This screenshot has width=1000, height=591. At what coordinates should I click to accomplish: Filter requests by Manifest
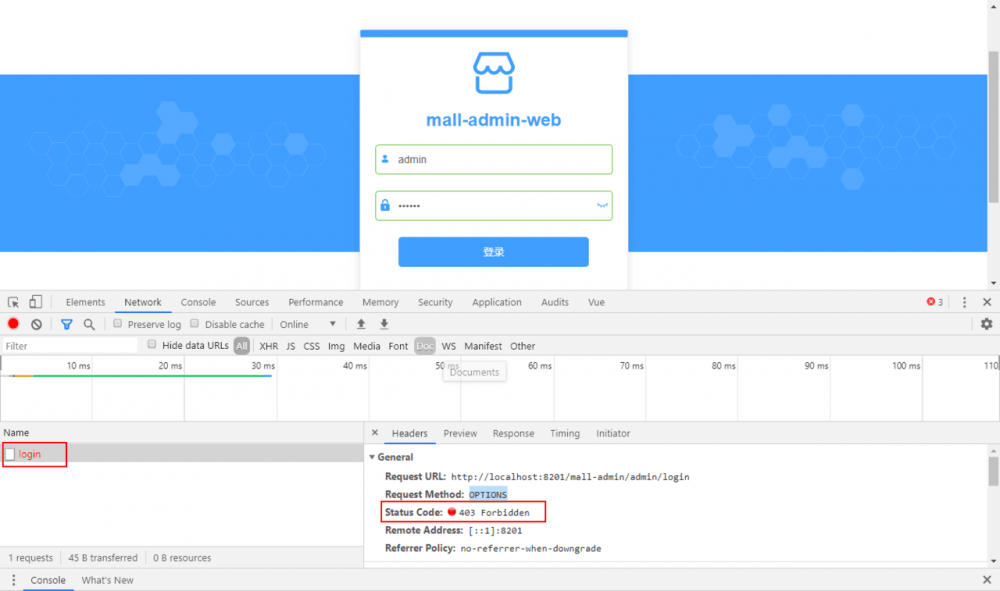coord(483,346)
